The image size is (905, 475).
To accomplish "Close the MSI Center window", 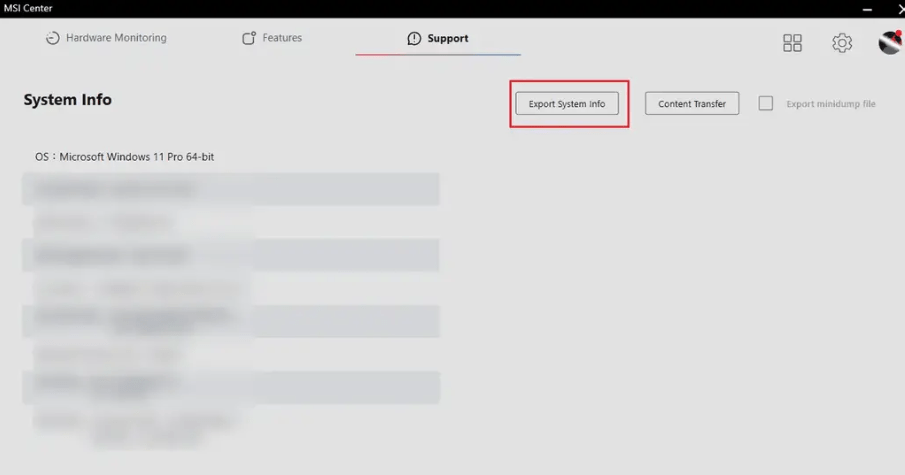I will [x=891, y=9].
